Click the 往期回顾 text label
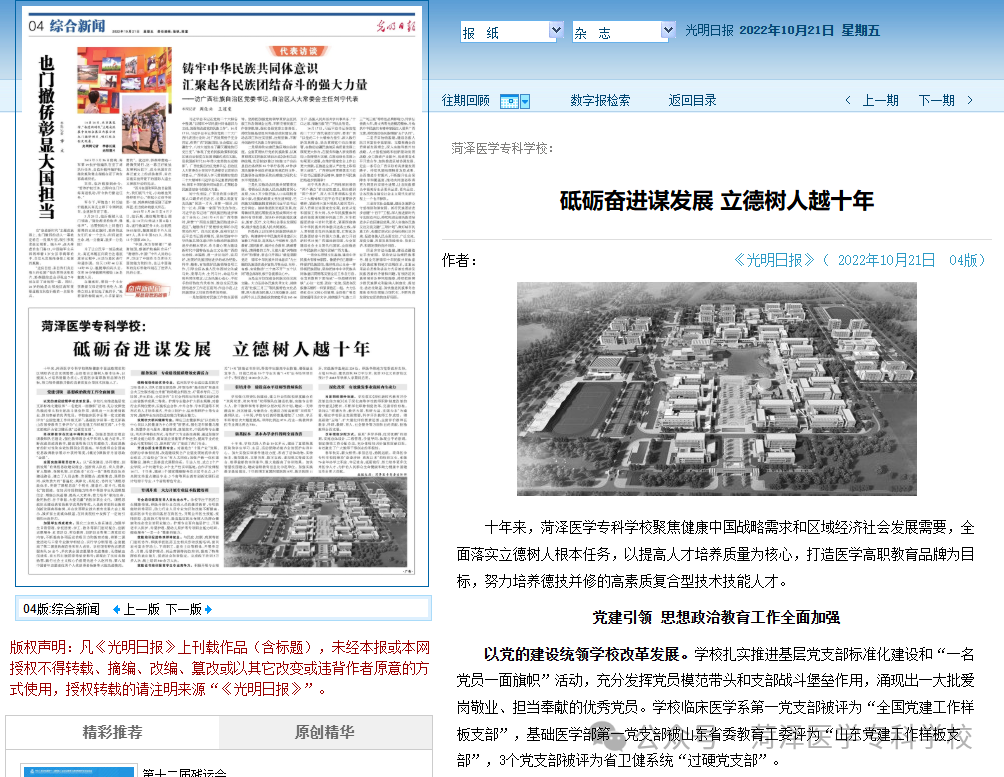This screenshot has height=777, width=1004. (x=466, y=100)
